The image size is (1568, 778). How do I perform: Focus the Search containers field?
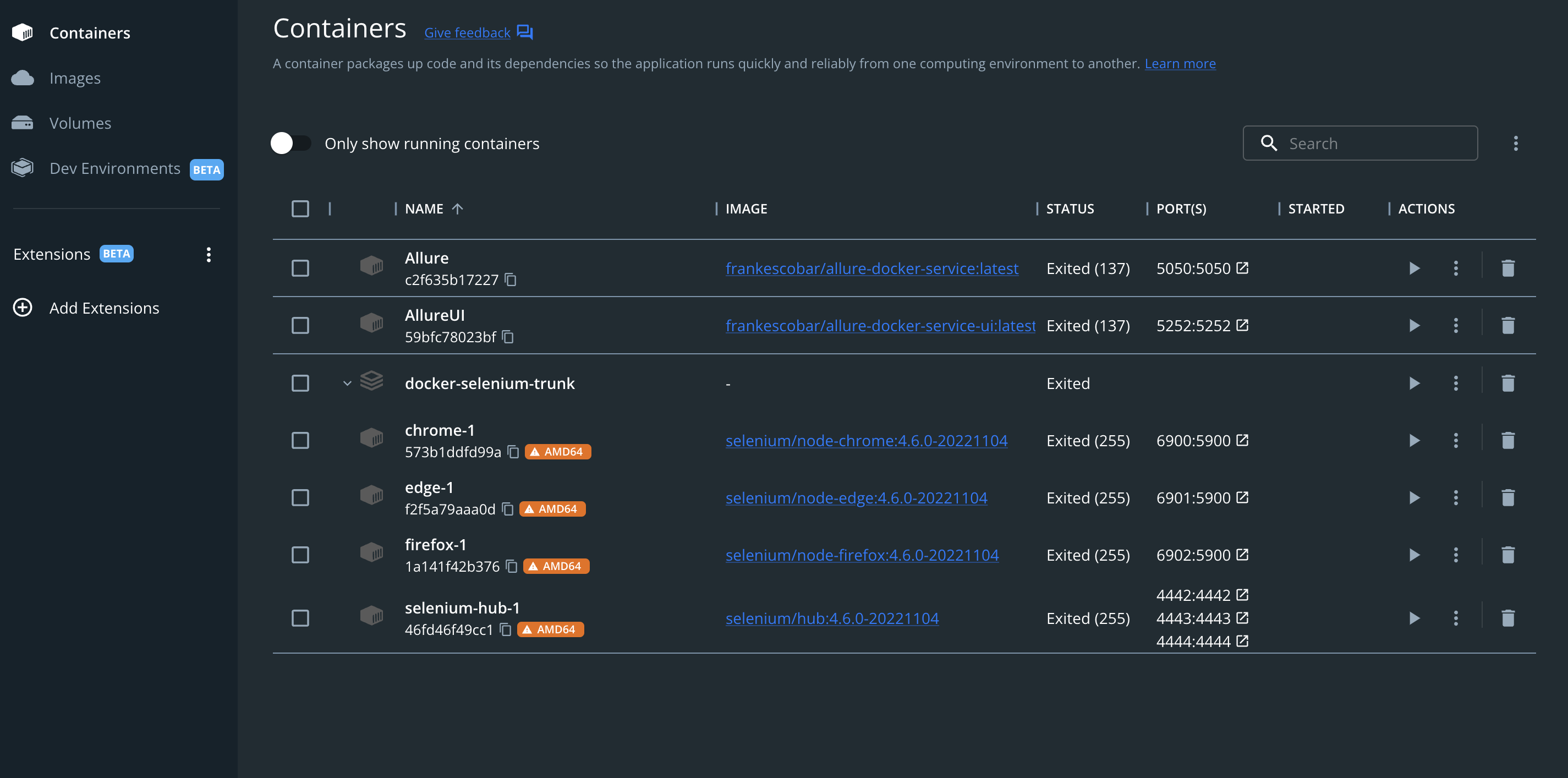click(x=1360, y=144)
